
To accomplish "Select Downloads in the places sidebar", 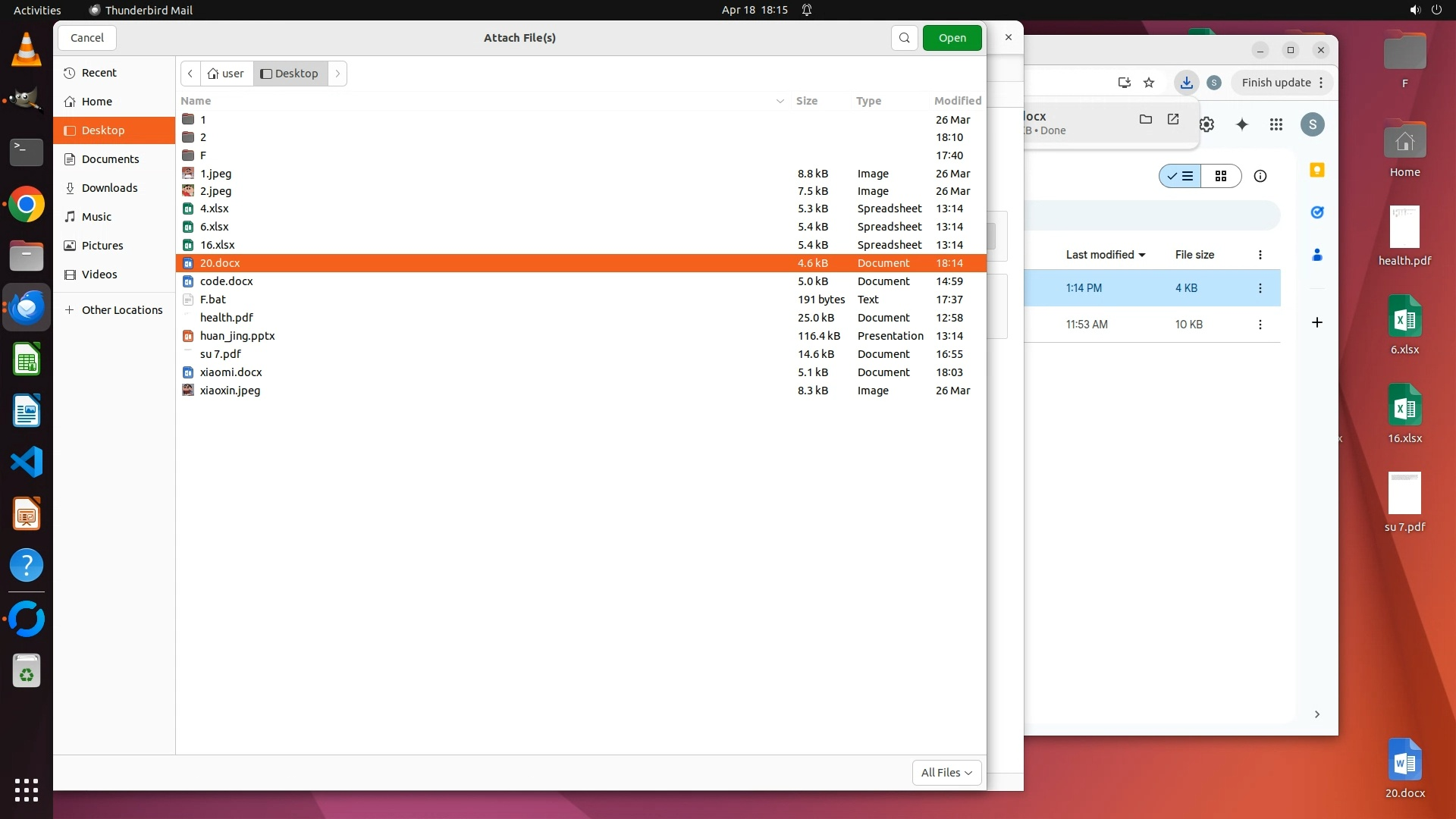I will click(109, 188).
